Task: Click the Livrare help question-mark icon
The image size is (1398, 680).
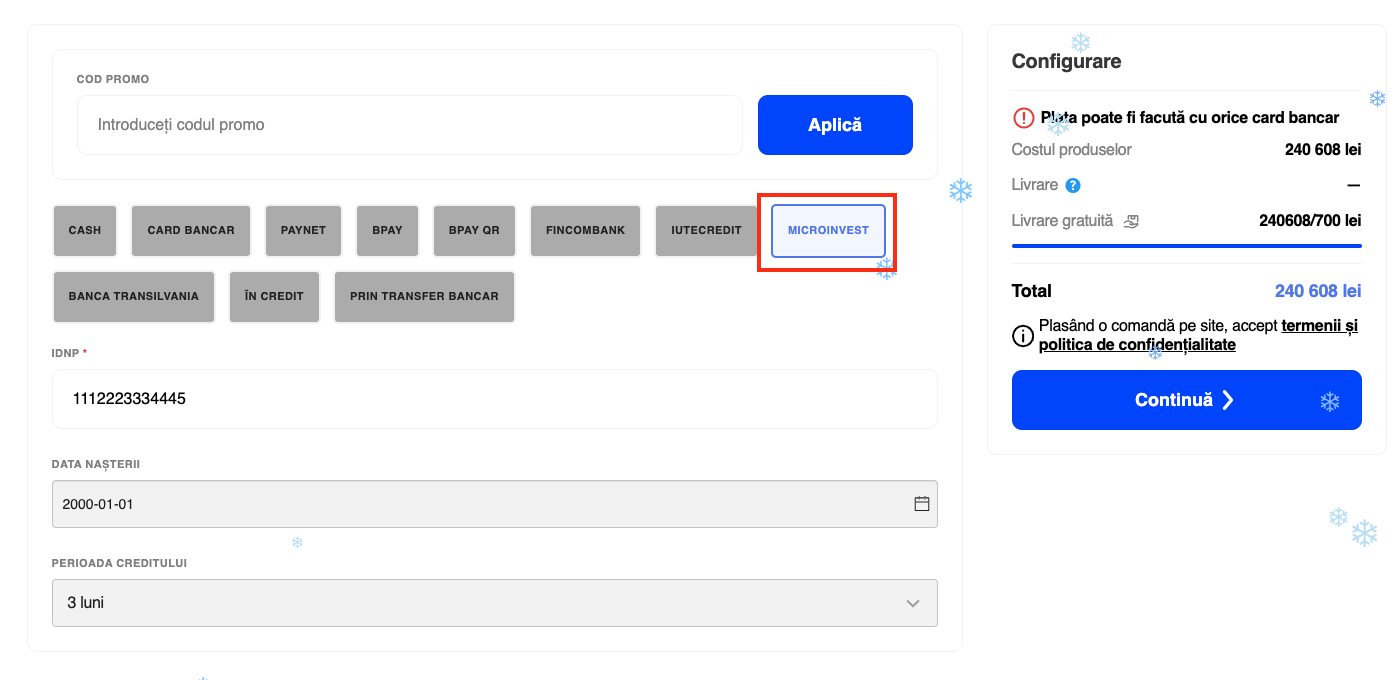Action: coord(1073,185)
